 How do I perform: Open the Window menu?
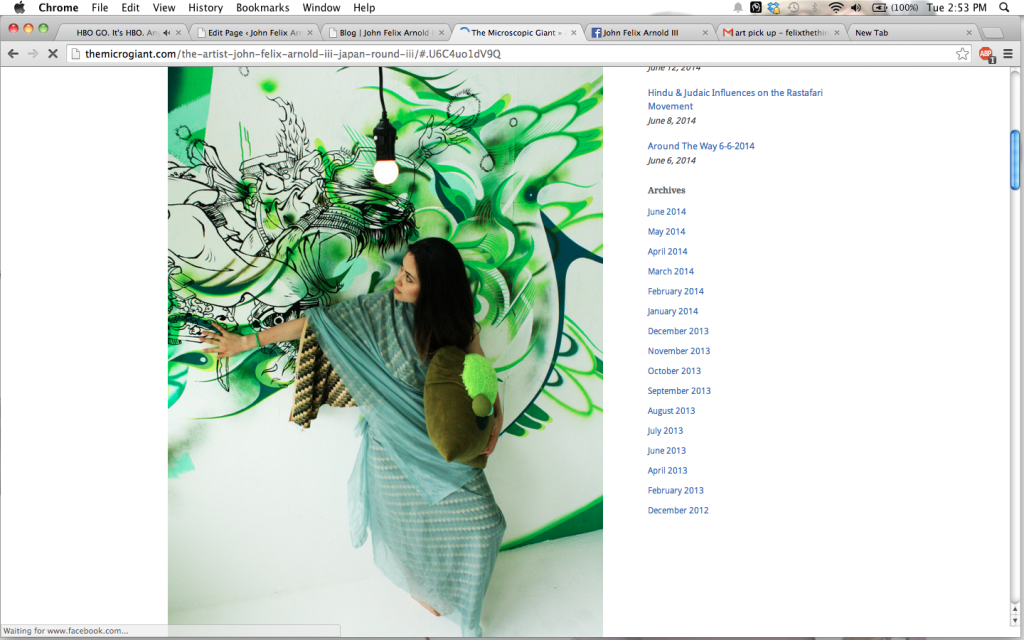pos(321,8)
